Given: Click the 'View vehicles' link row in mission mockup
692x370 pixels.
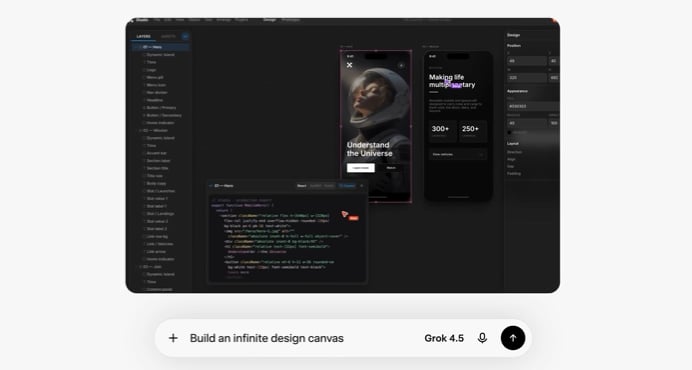Looking at the screenshot, I should pos(458,155).
